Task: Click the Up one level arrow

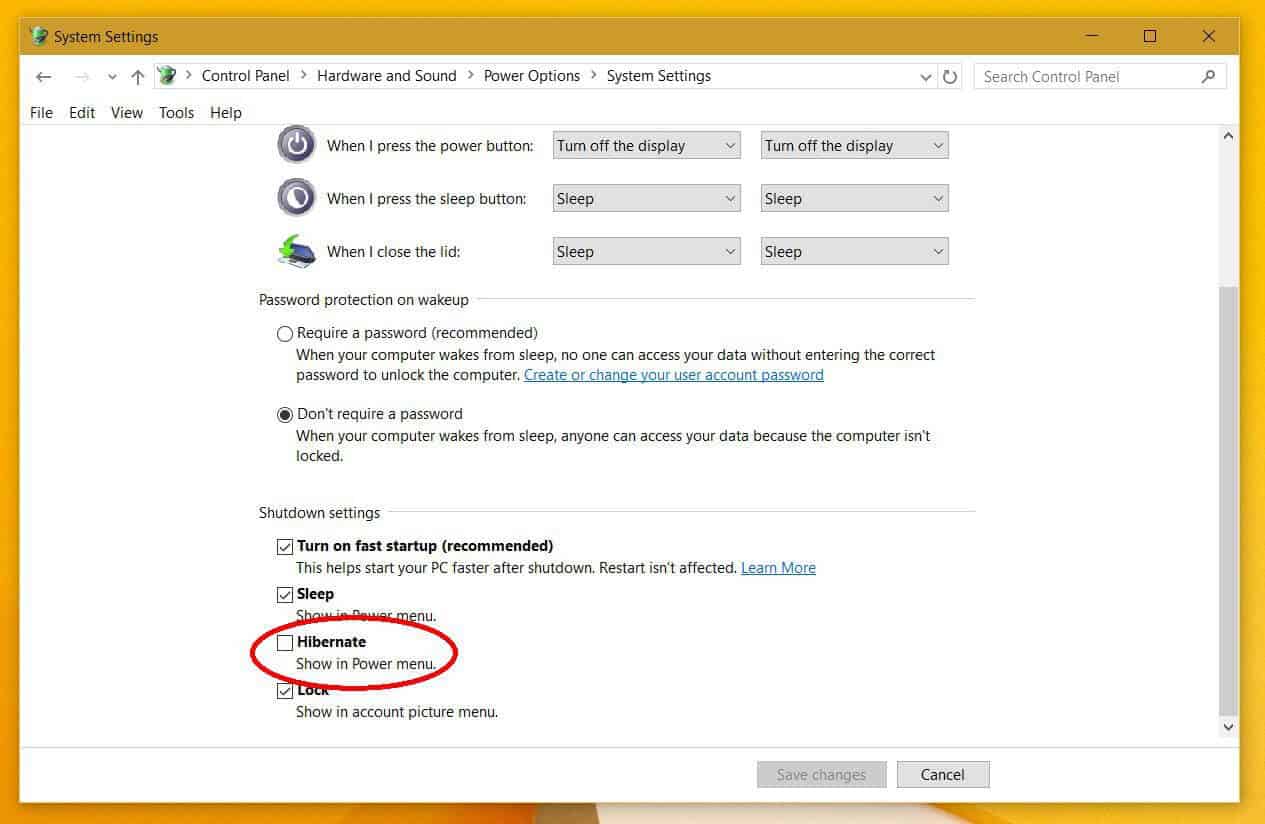Action: tap(138, 77)
